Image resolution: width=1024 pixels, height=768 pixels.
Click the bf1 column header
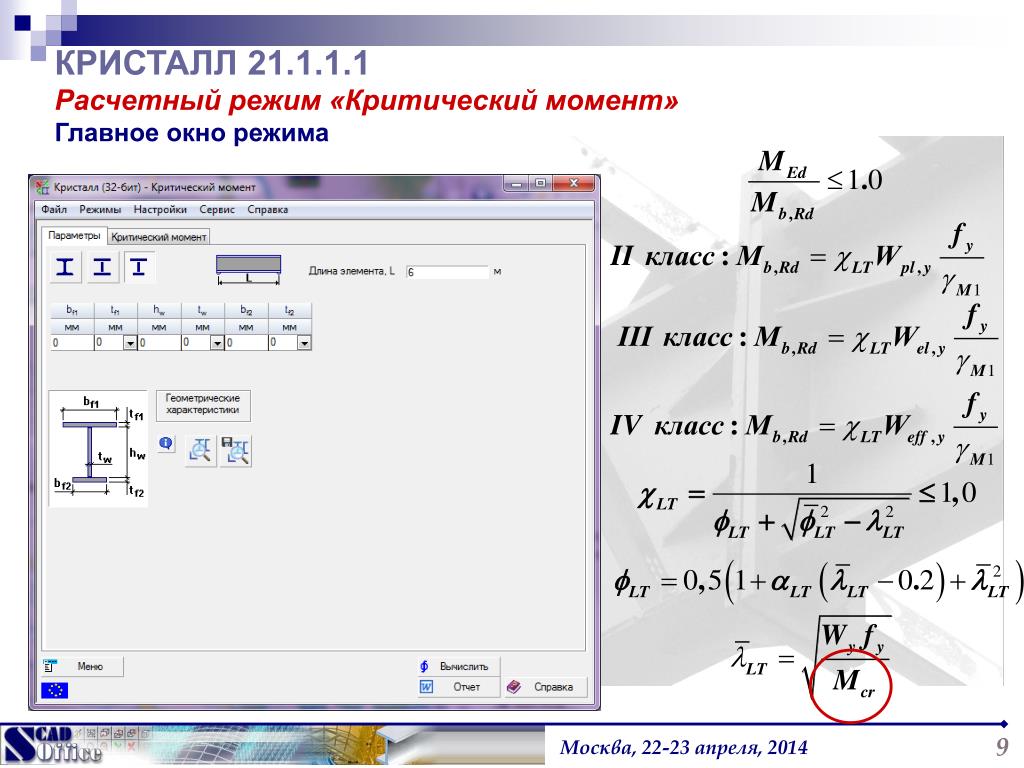click(x=72, y=311)
